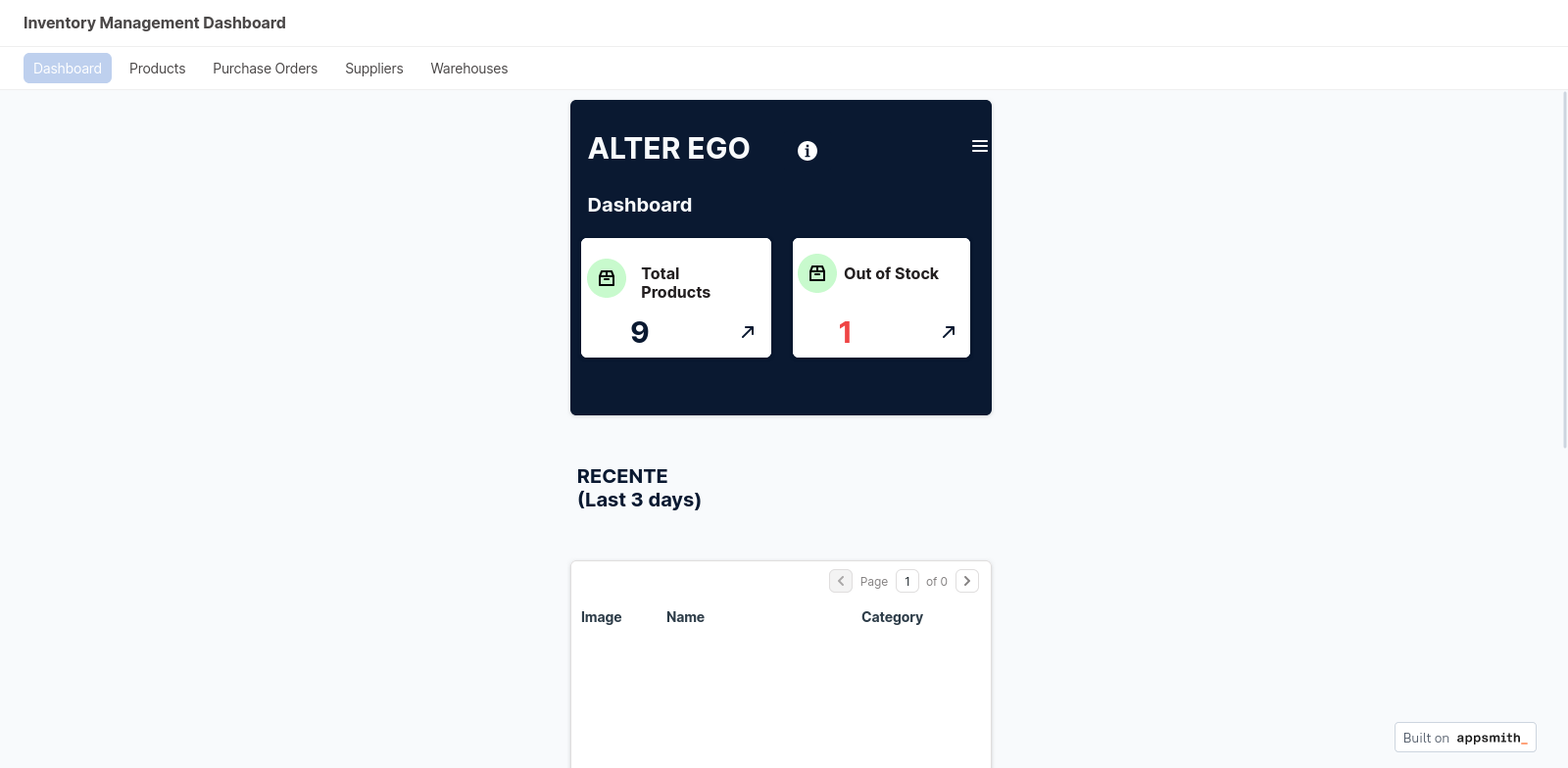Click the vertical page scrollbar
This screenshot has height=768, width=1568.
pyautogui.click(x=1564, y=269)
